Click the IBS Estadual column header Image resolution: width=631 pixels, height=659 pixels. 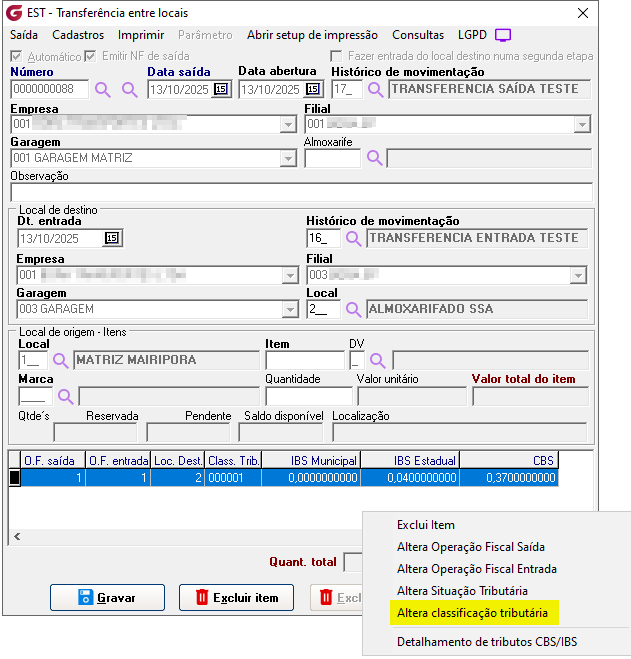410,461
